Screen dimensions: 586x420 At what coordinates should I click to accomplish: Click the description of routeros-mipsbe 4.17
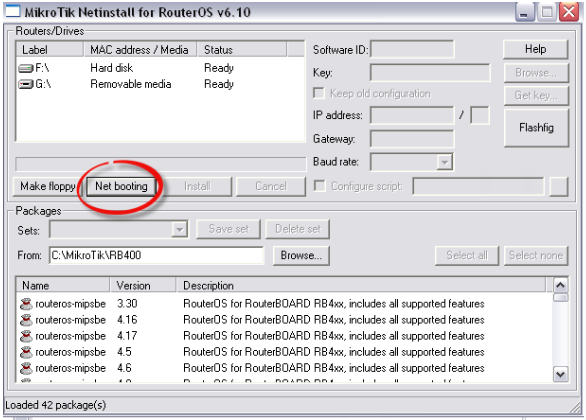tap(334, 336)
